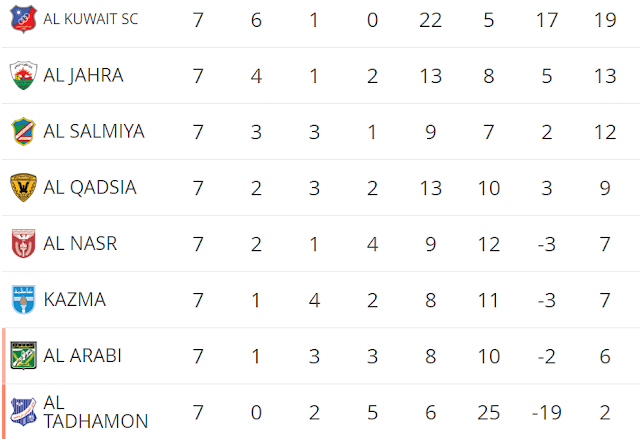Click the Kazma blue club badge
The width and height of the screenshot is (640, 439).
click(x=22, y=299)
